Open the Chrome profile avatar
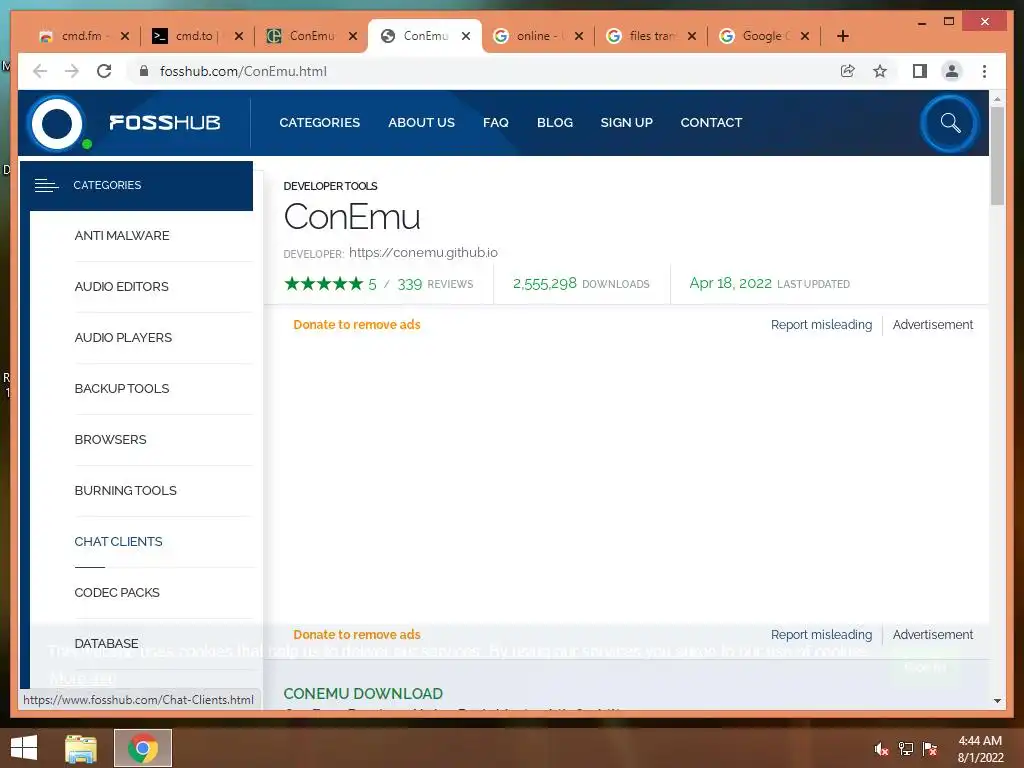 pos(952,71)
